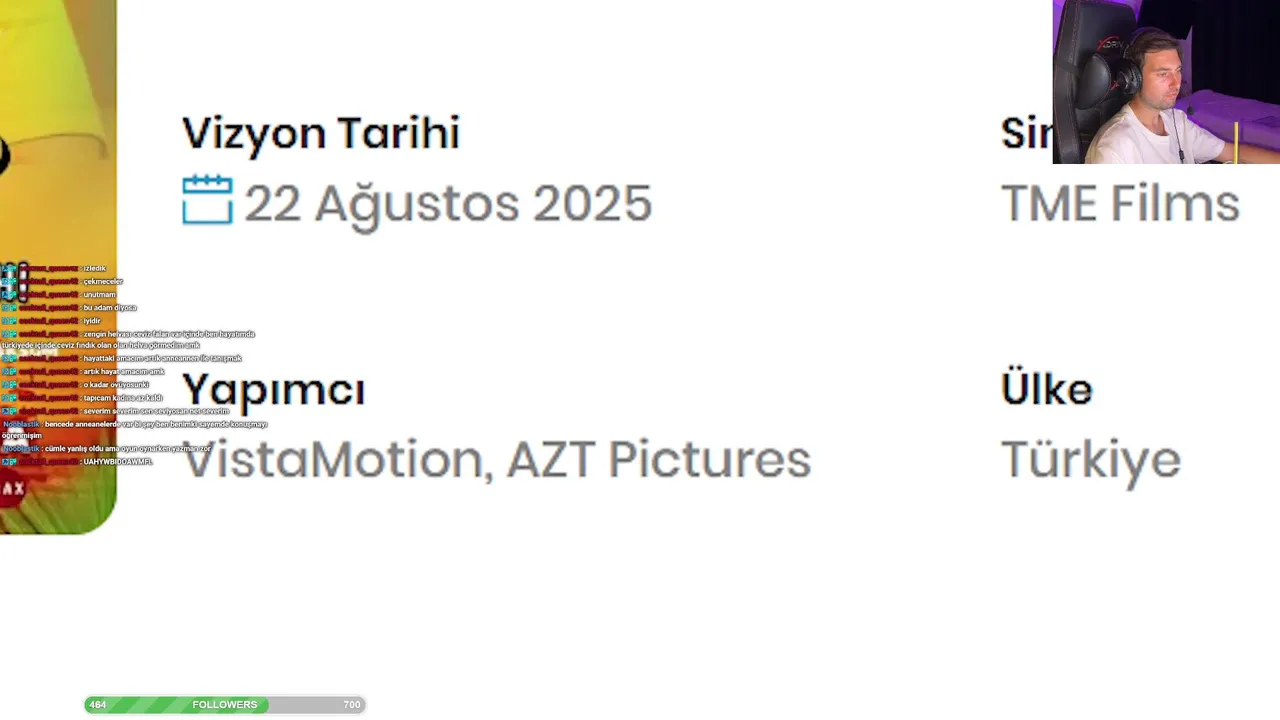Click the badge icon beside the 'unutmam' chat message
The image size is (1280, 720).
(9, 295)
